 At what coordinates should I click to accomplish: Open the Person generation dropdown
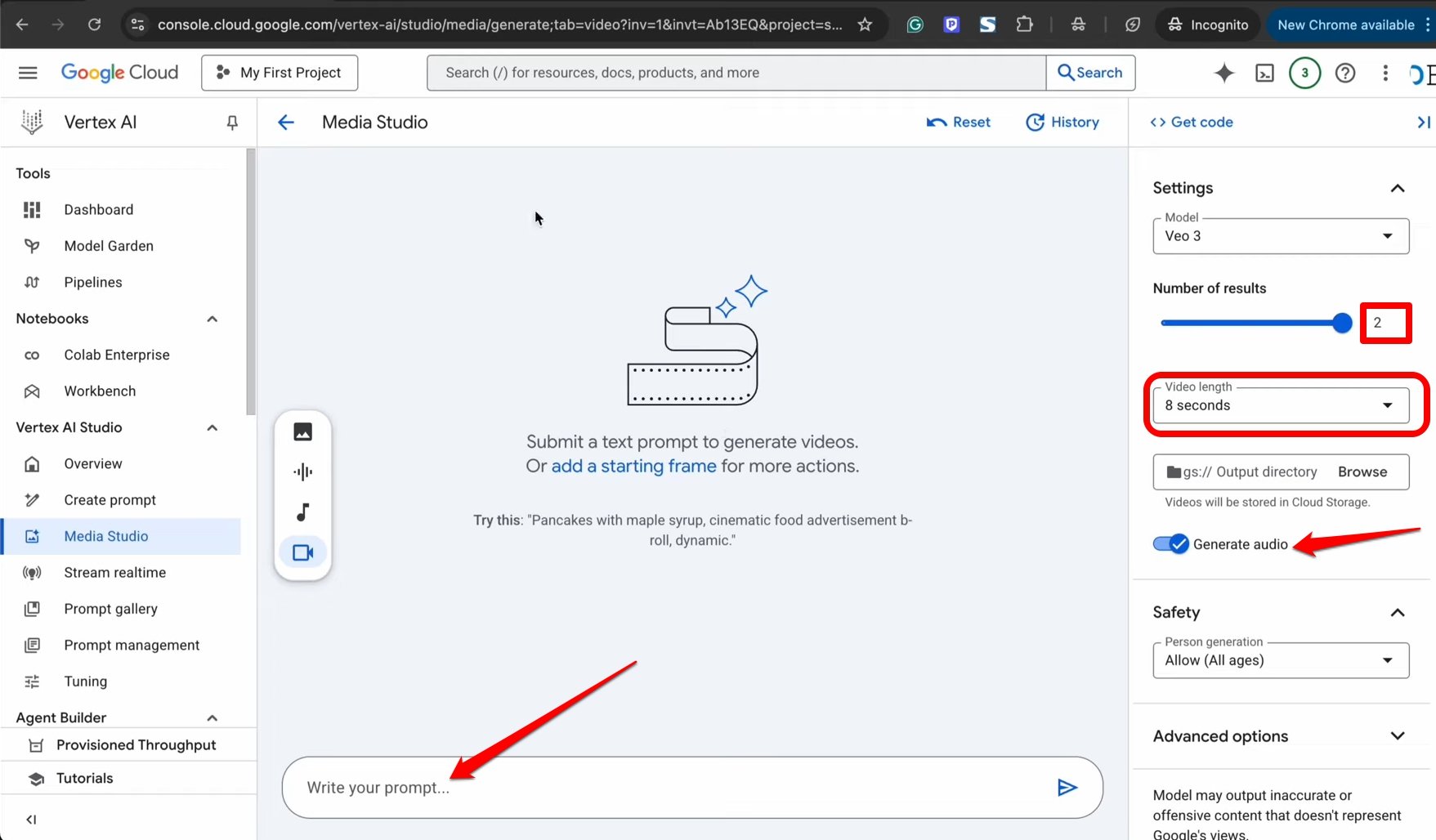click(1281, 660)
